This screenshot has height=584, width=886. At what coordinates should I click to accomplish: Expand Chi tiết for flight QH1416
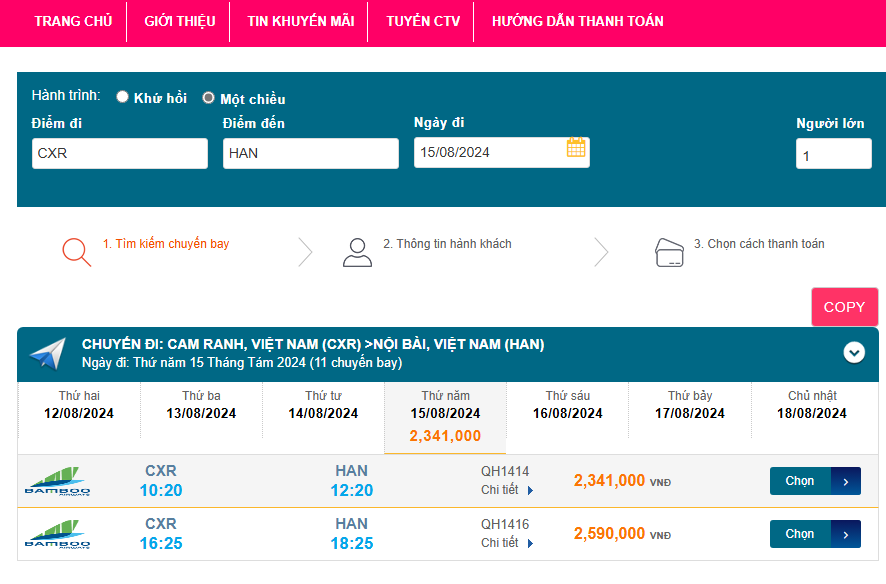tap(507, 543)
